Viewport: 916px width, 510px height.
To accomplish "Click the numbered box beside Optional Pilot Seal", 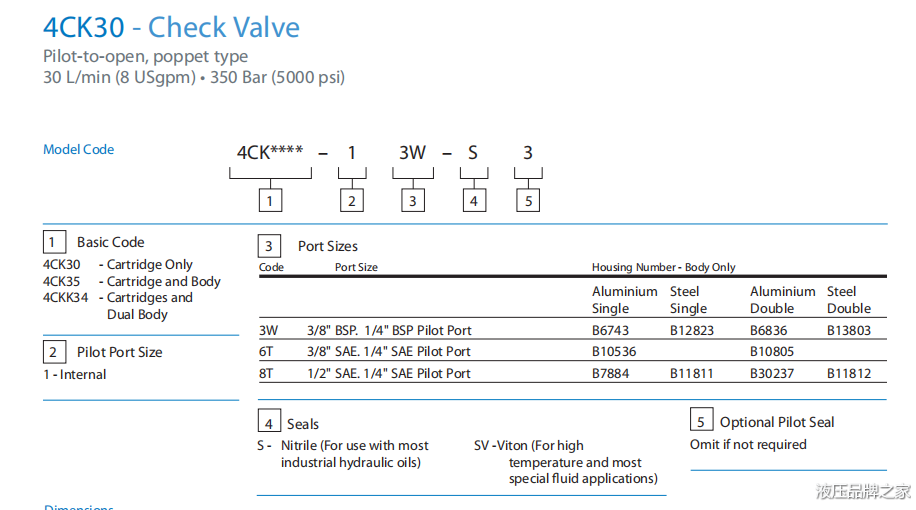I will [x=701, y=421].
